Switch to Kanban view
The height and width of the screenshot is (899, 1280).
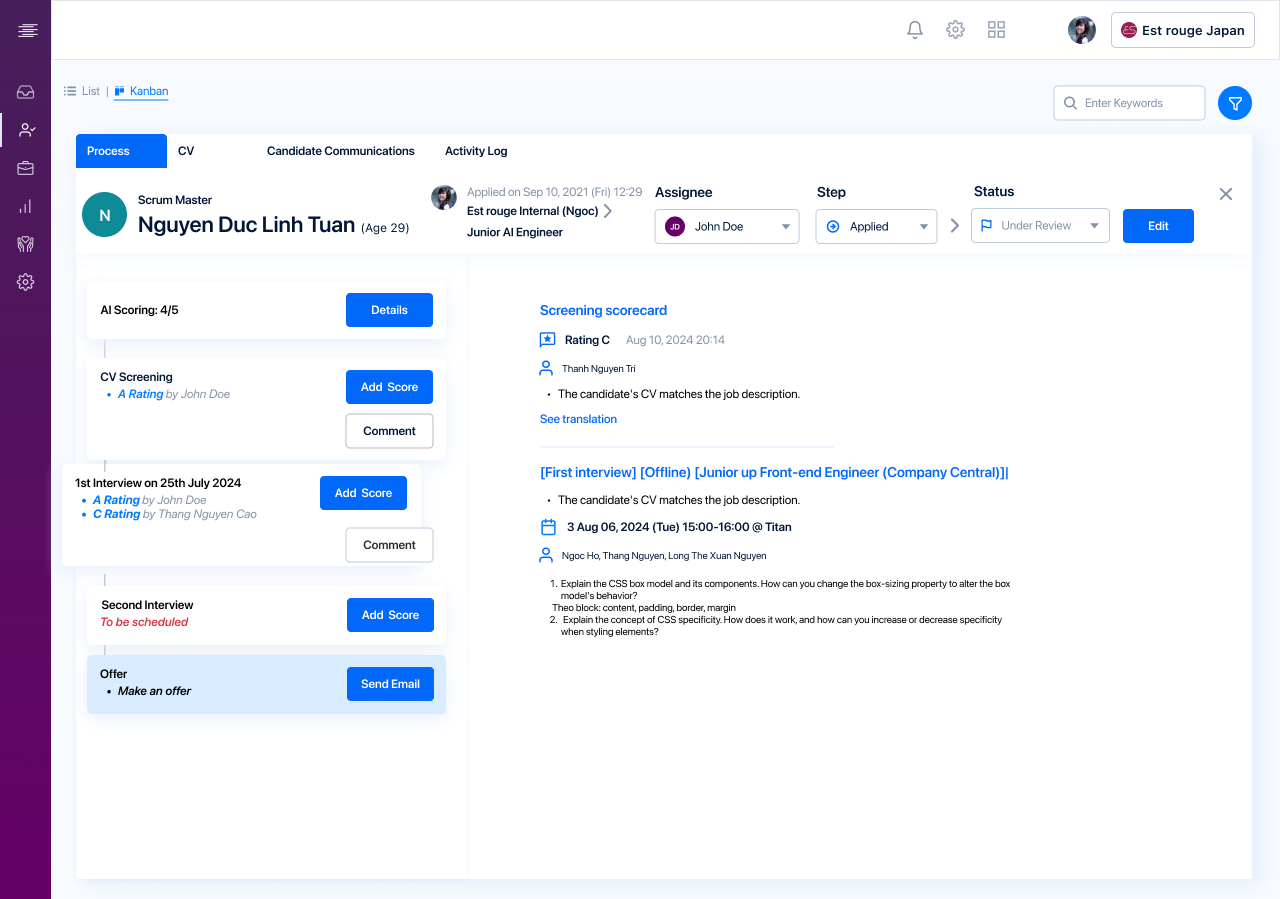tap(141, 91)
